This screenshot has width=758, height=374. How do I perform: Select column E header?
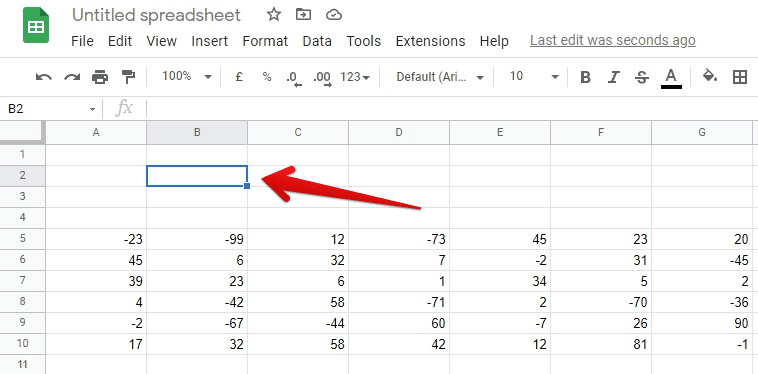click(x=500, y=132)
